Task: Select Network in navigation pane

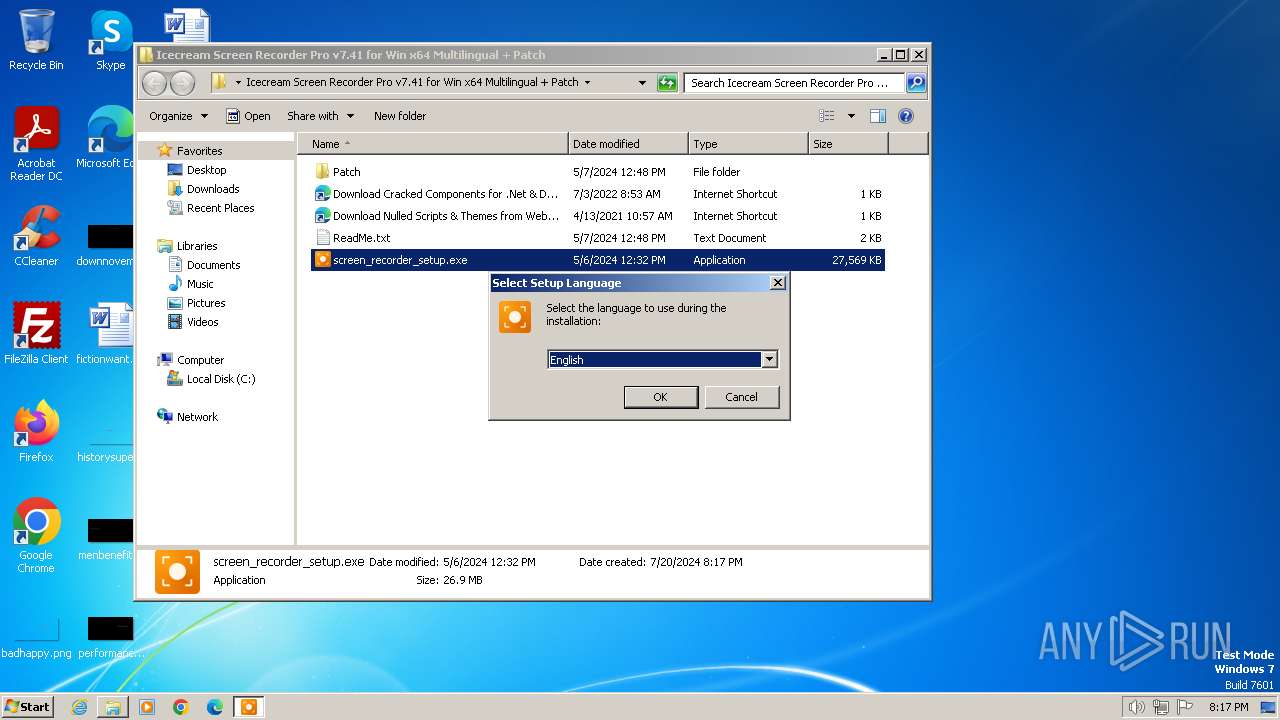Action: 197,417
